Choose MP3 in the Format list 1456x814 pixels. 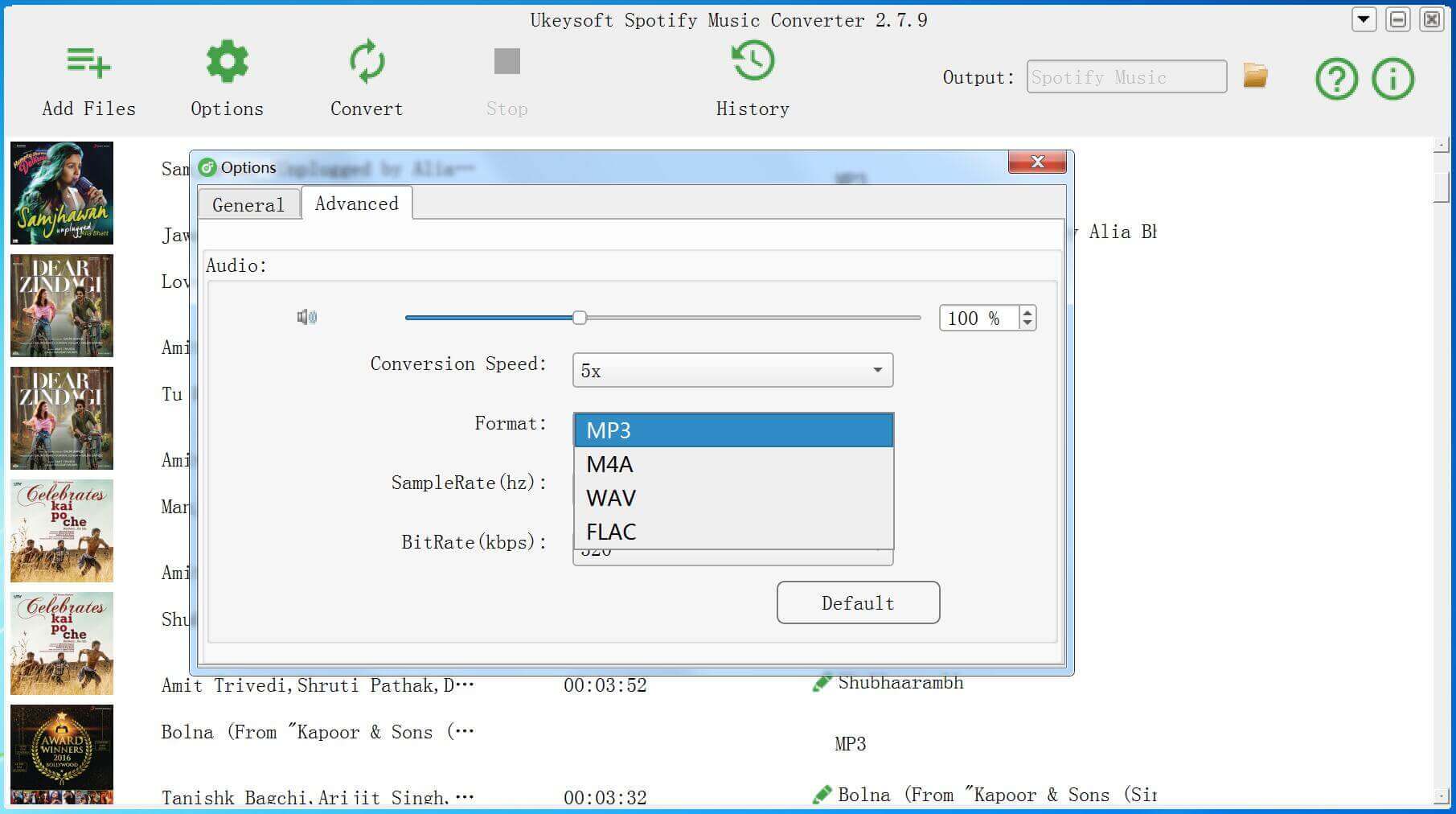(x=733, y=430)
